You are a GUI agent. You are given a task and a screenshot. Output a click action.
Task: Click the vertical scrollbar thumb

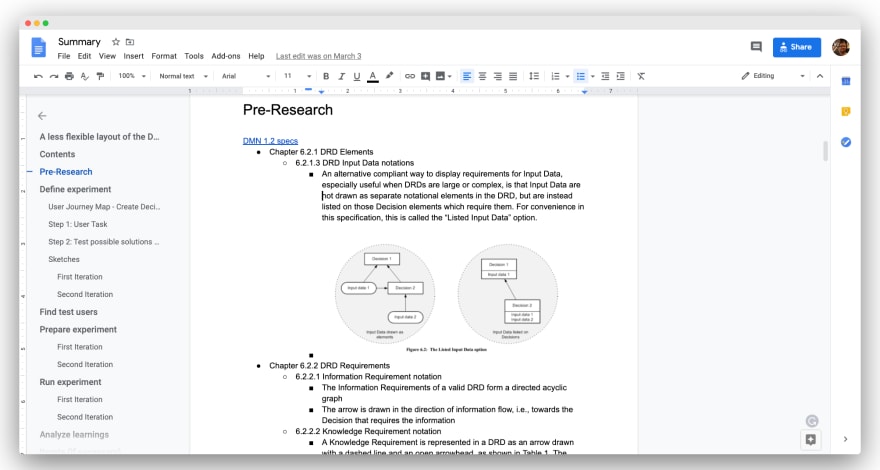825,151
